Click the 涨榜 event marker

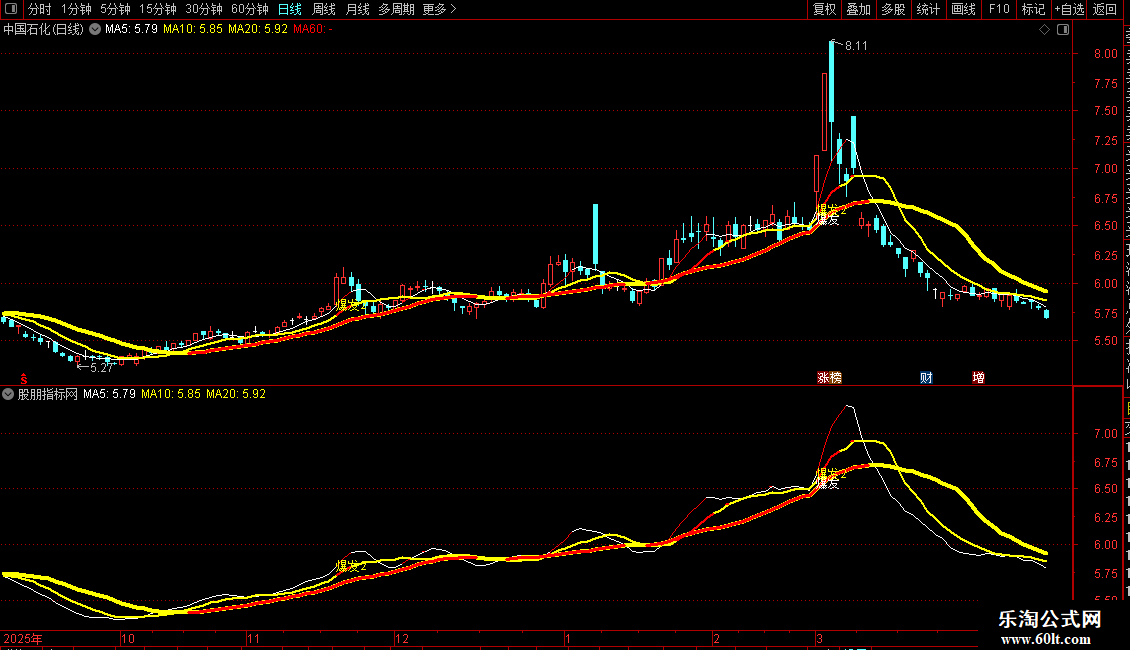[829, 378]
